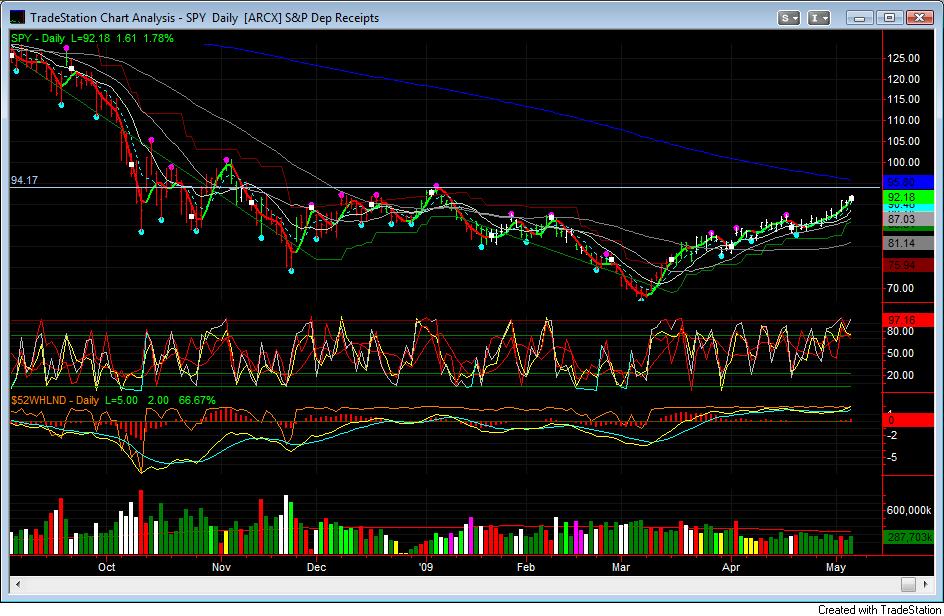Click the horizontal scrollbar thumb
The height and width of the screenshot is (616, 944).
tap(908, 583)
